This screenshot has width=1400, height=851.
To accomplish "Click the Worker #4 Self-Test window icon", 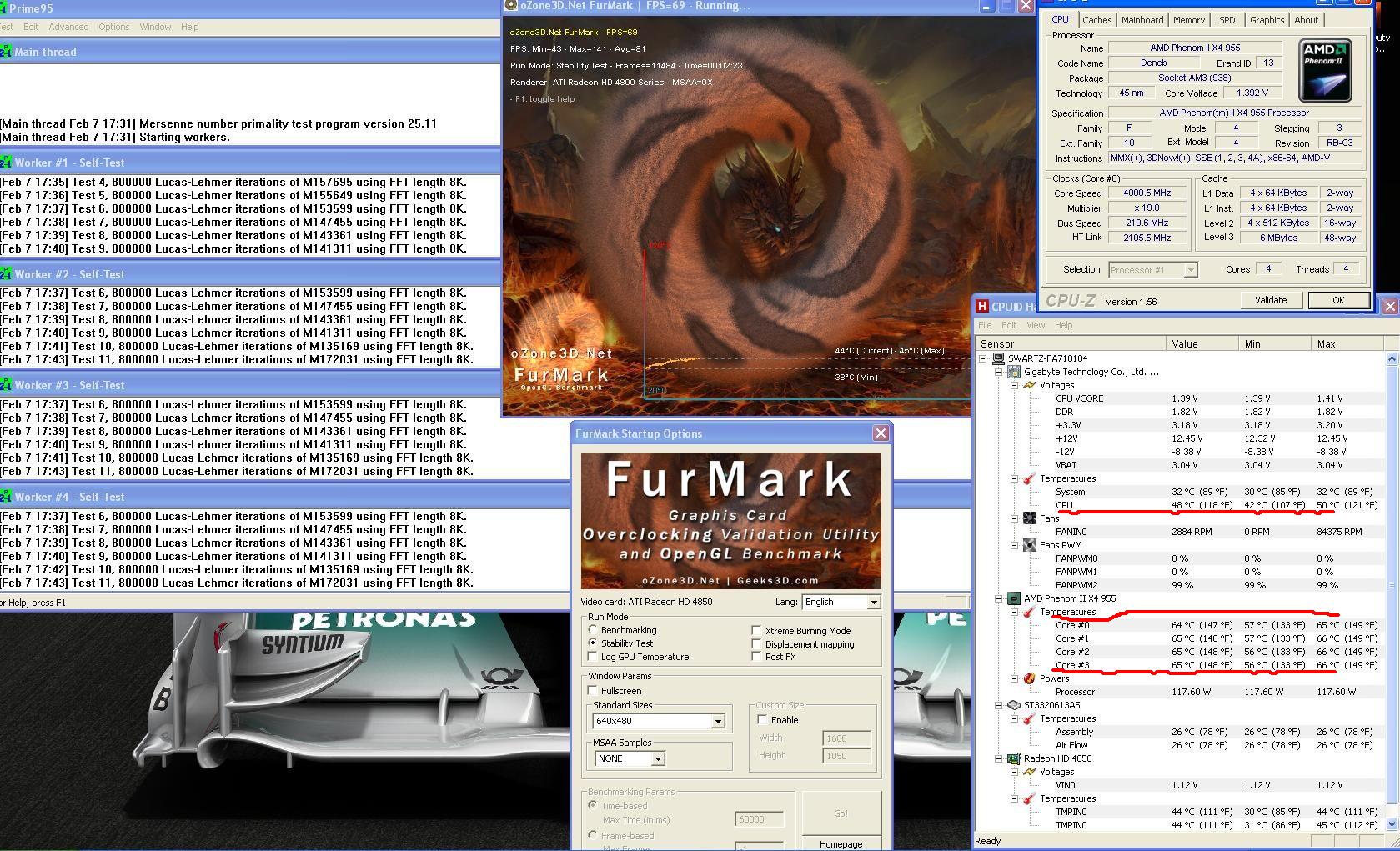I will [x=5, y=497].
